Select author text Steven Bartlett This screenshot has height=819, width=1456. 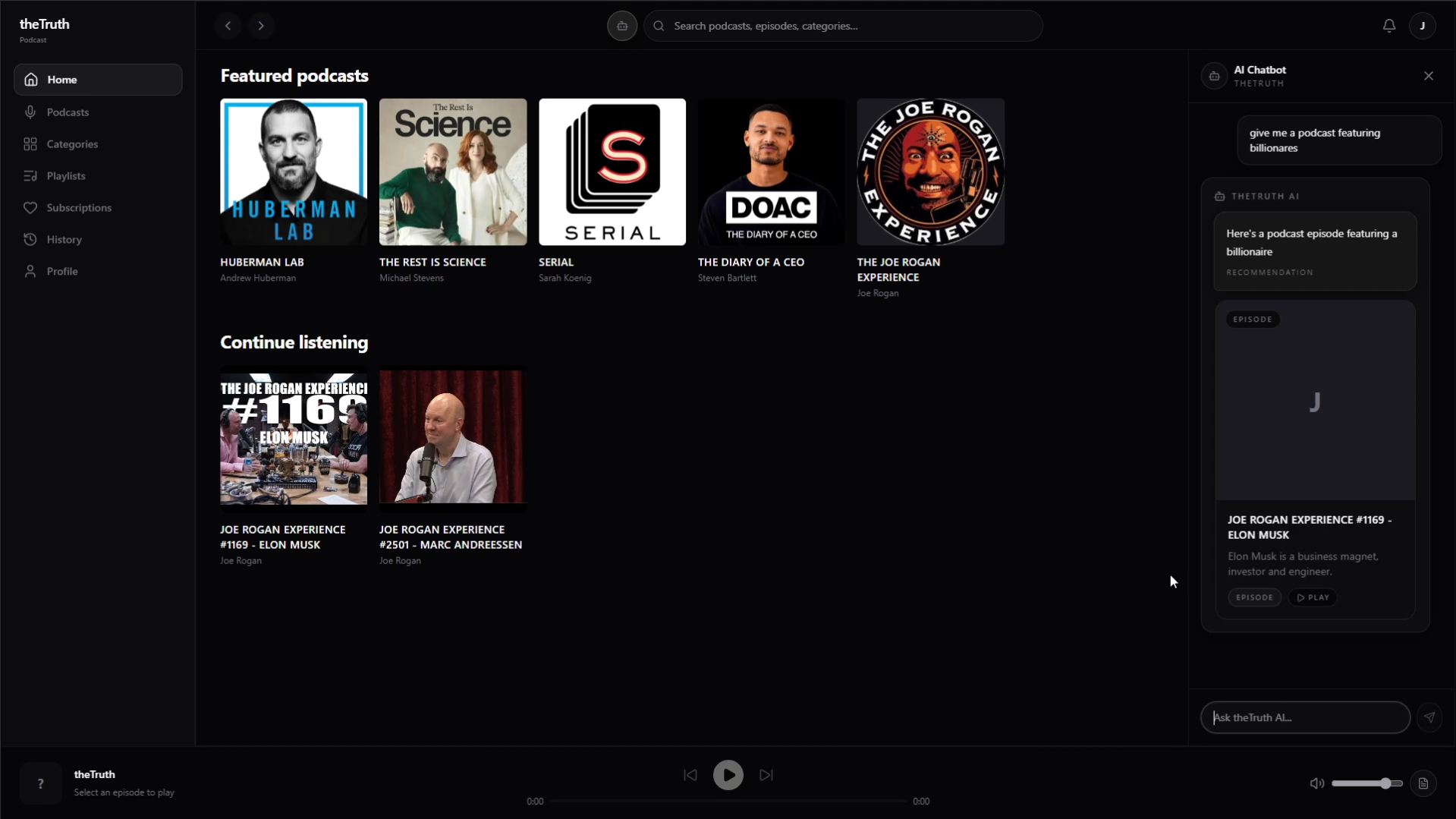tap(727, 278)
